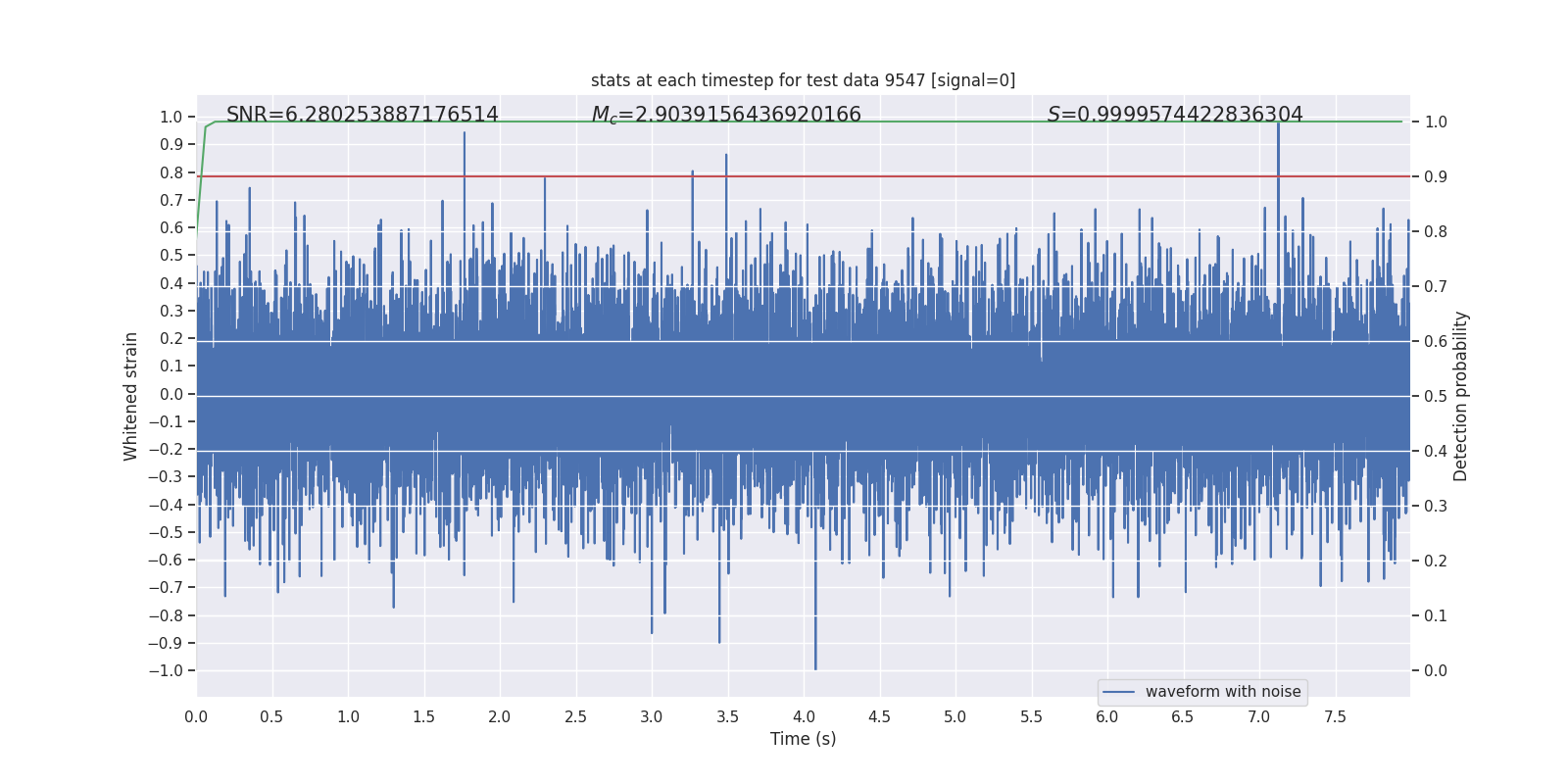Click the 0.4 tick on the Whitened strain axis

coord(171,283)
